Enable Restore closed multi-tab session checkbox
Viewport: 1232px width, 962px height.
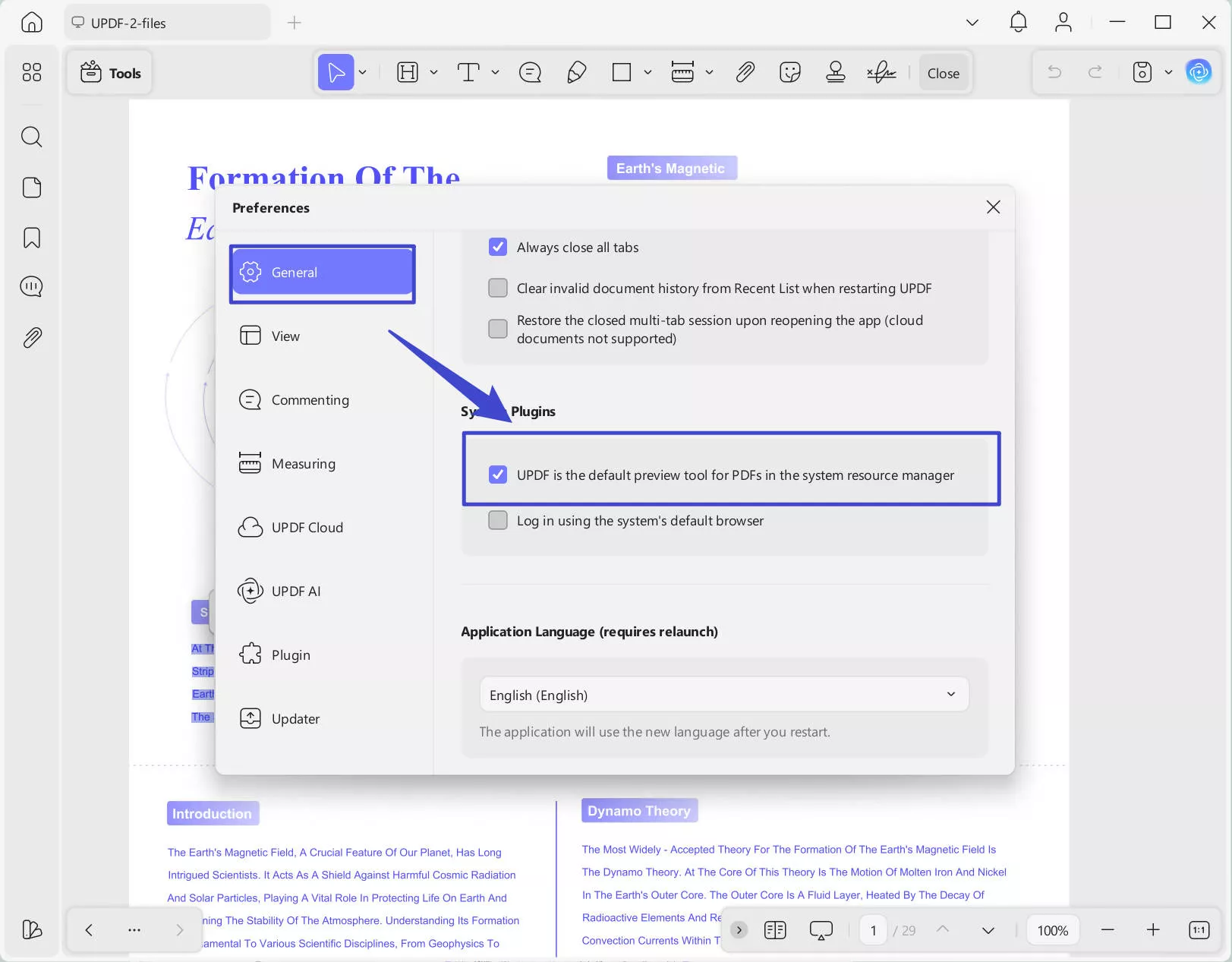pyautogui.click(x=498, y=329)
